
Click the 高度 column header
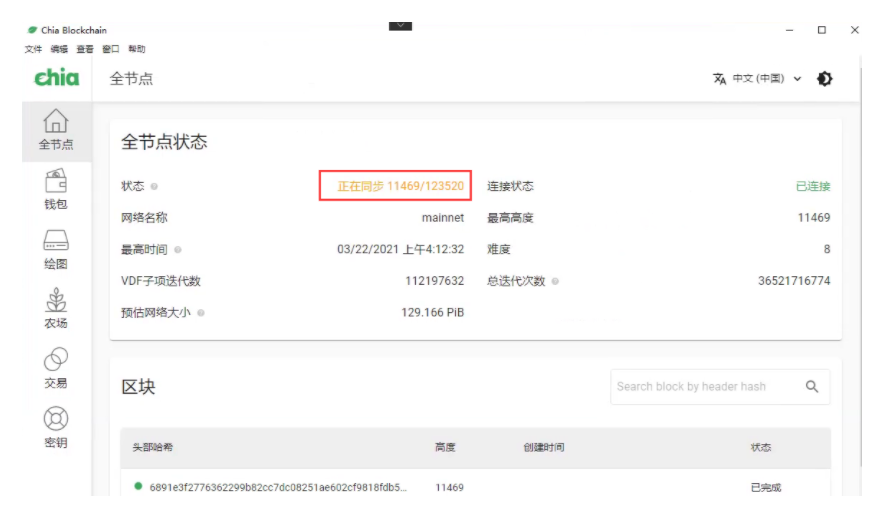click(445, 447)
